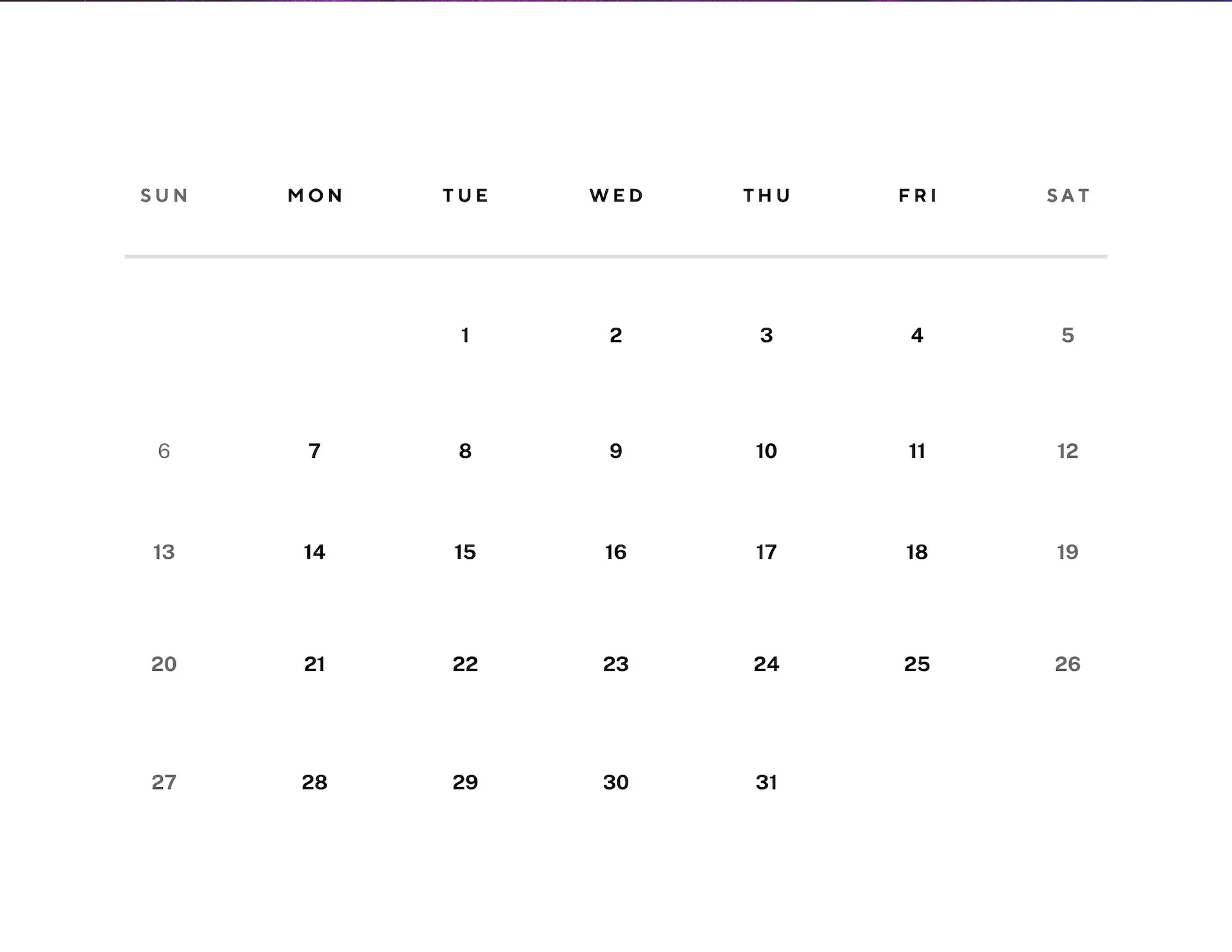Select the MON column header

coord(315,195)
